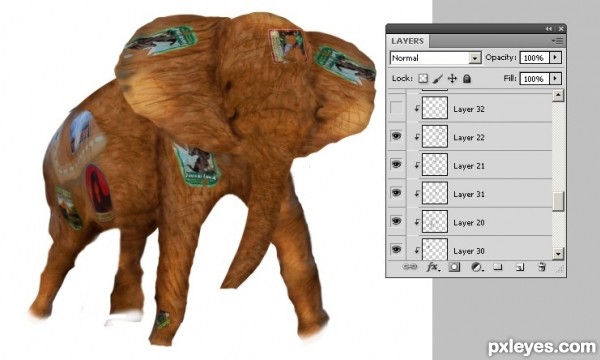Lock all with padlock icon
Screen dimensions: 600x360
coord(466,78)
